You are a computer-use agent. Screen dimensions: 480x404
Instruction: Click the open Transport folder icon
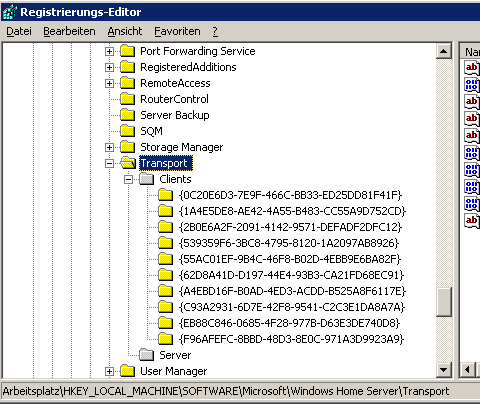128,163
